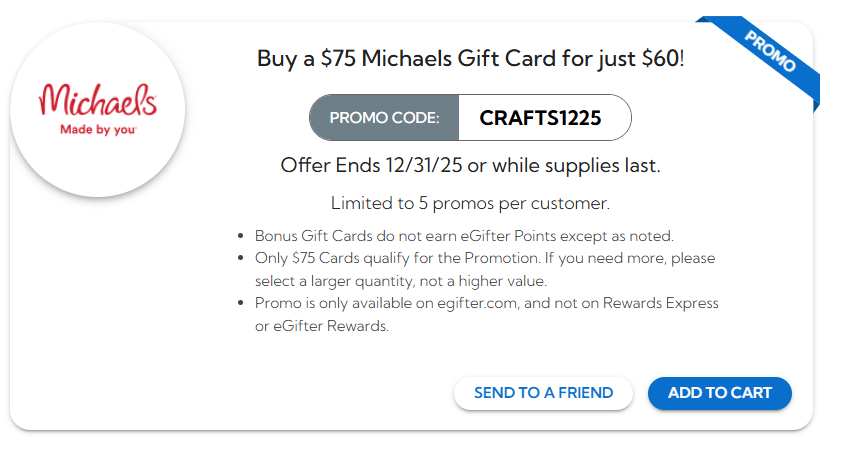Click the SEND TO A FRIEND button
Image resolution: width=841 pixels, height=453 pixels.
click(543, 393)
